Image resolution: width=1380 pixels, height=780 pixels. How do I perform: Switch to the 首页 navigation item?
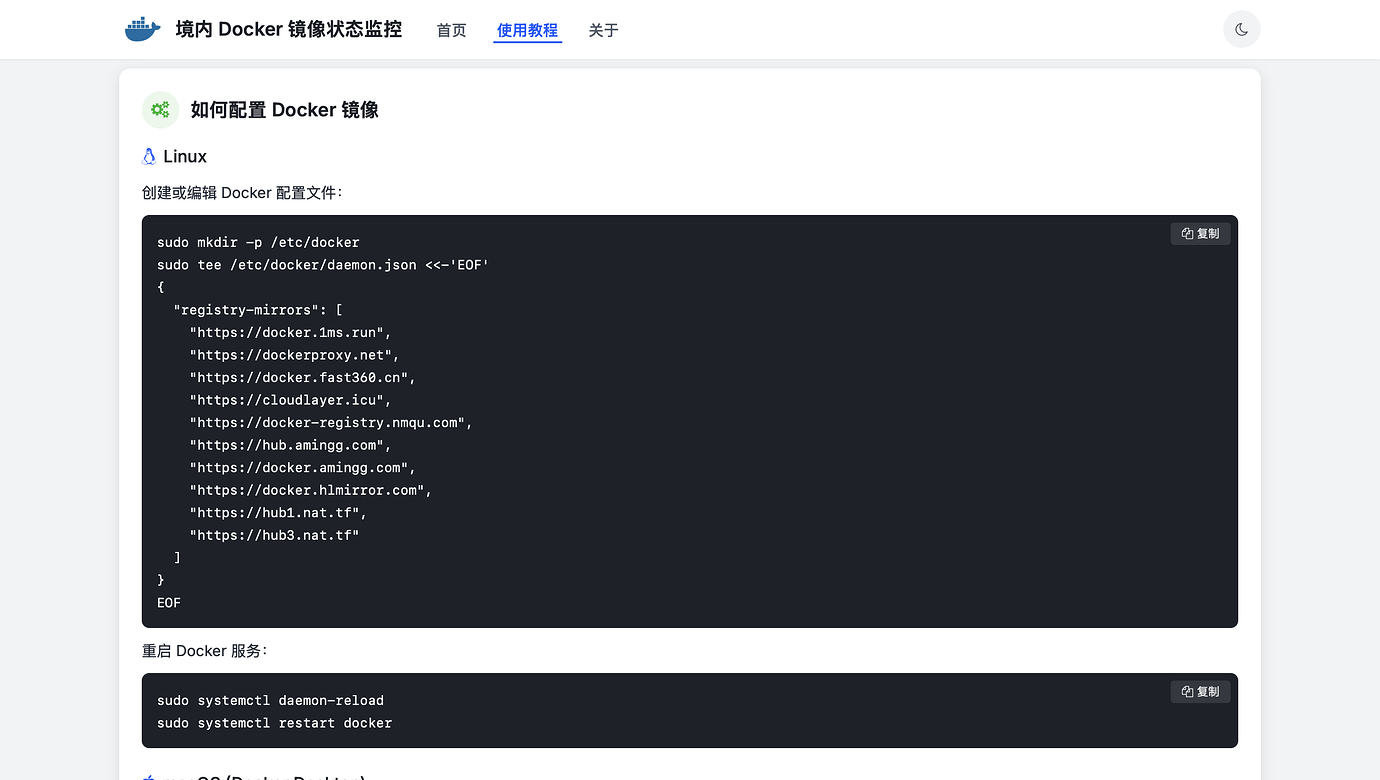tap(451, 30)
